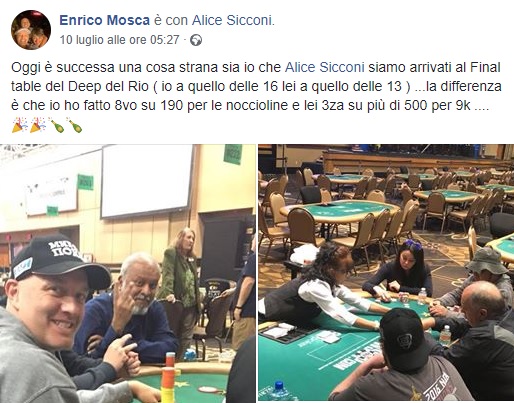Click the last champagne bottle emoji

(74, 125)
